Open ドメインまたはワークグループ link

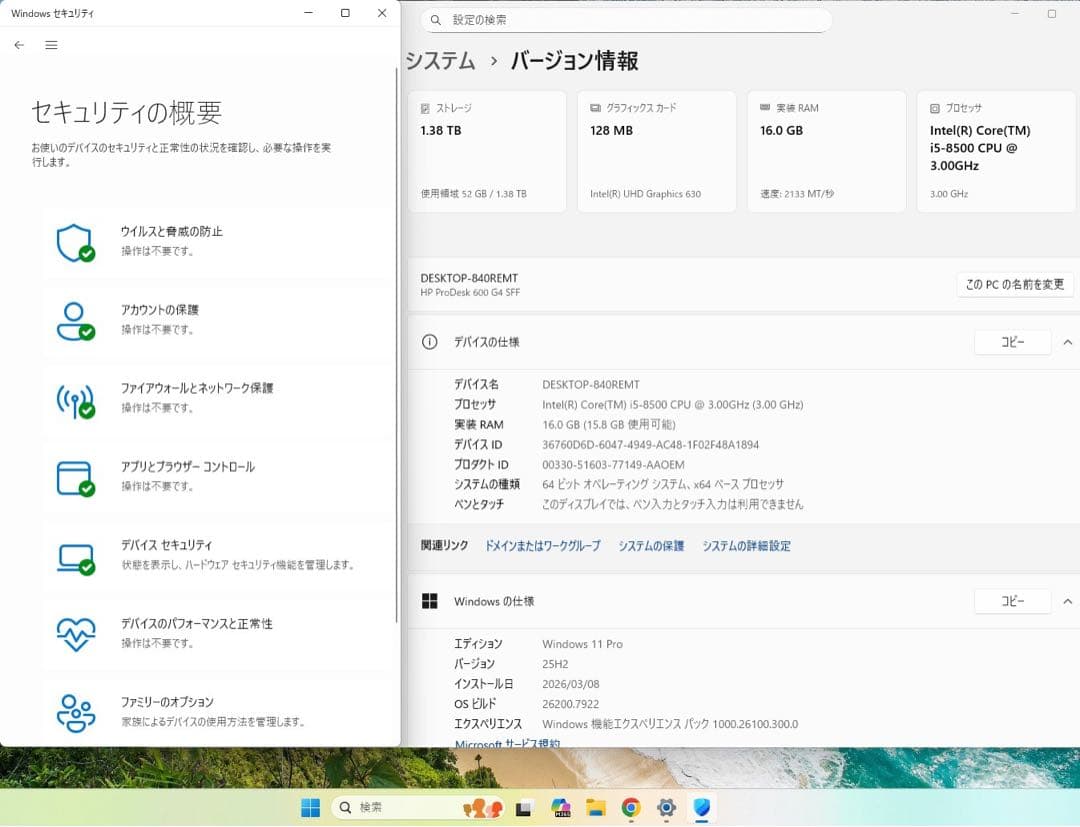click(x=543, y=545)
